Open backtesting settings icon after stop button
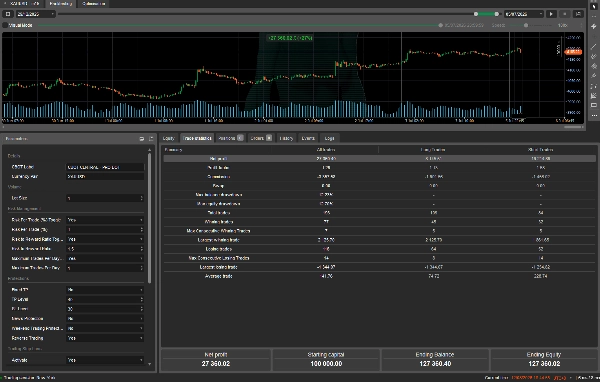 click(x=578, y=14)
